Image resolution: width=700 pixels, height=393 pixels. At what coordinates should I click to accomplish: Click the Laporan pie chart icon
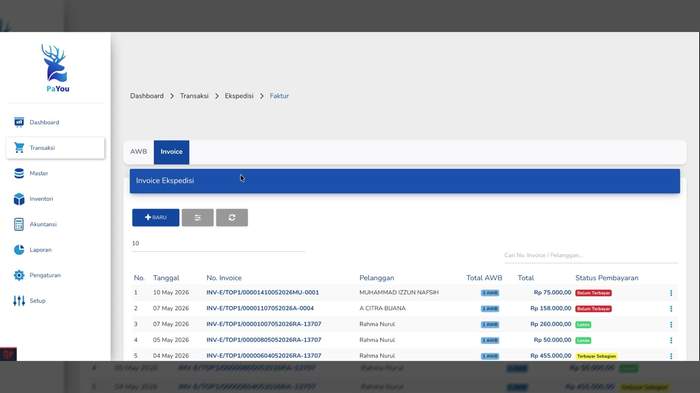pos(19,250)
